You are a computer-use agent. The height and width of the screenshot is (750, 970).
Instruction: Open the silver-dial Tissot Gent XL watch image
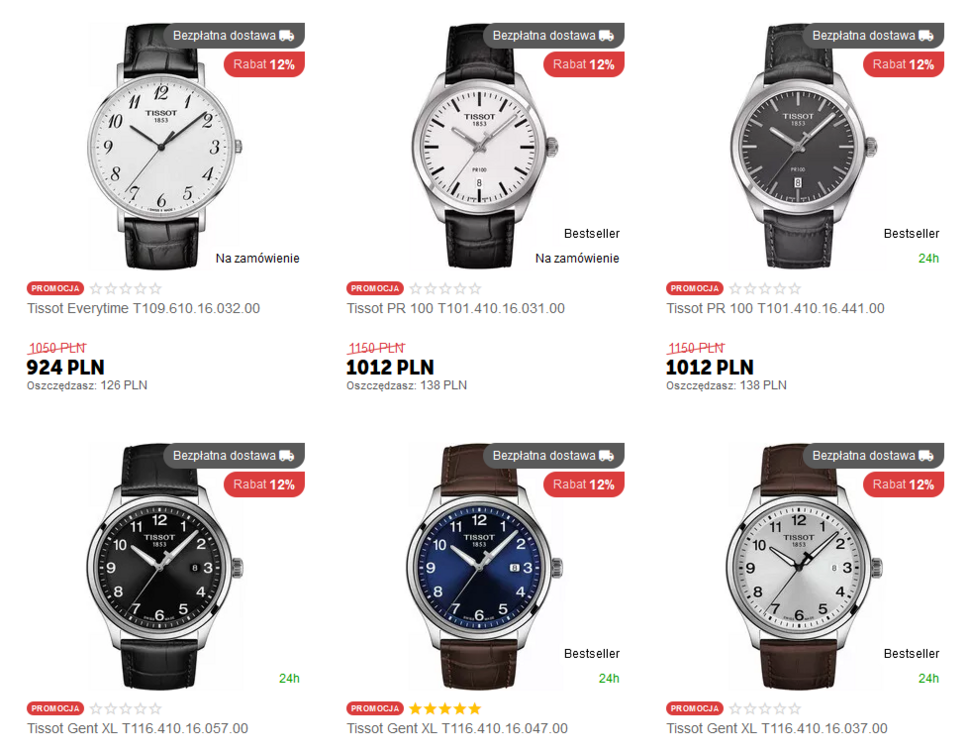click(804, 567)
